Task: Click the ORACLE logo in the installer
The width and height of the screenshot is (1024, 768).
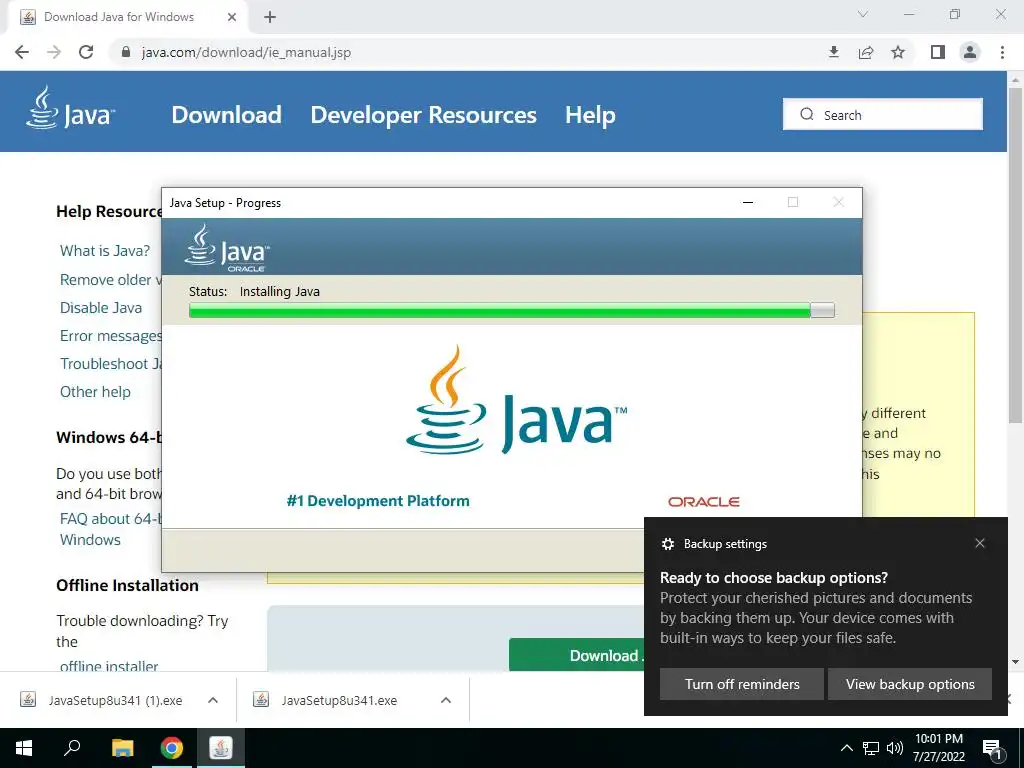Action: click(x=703, y=502)
